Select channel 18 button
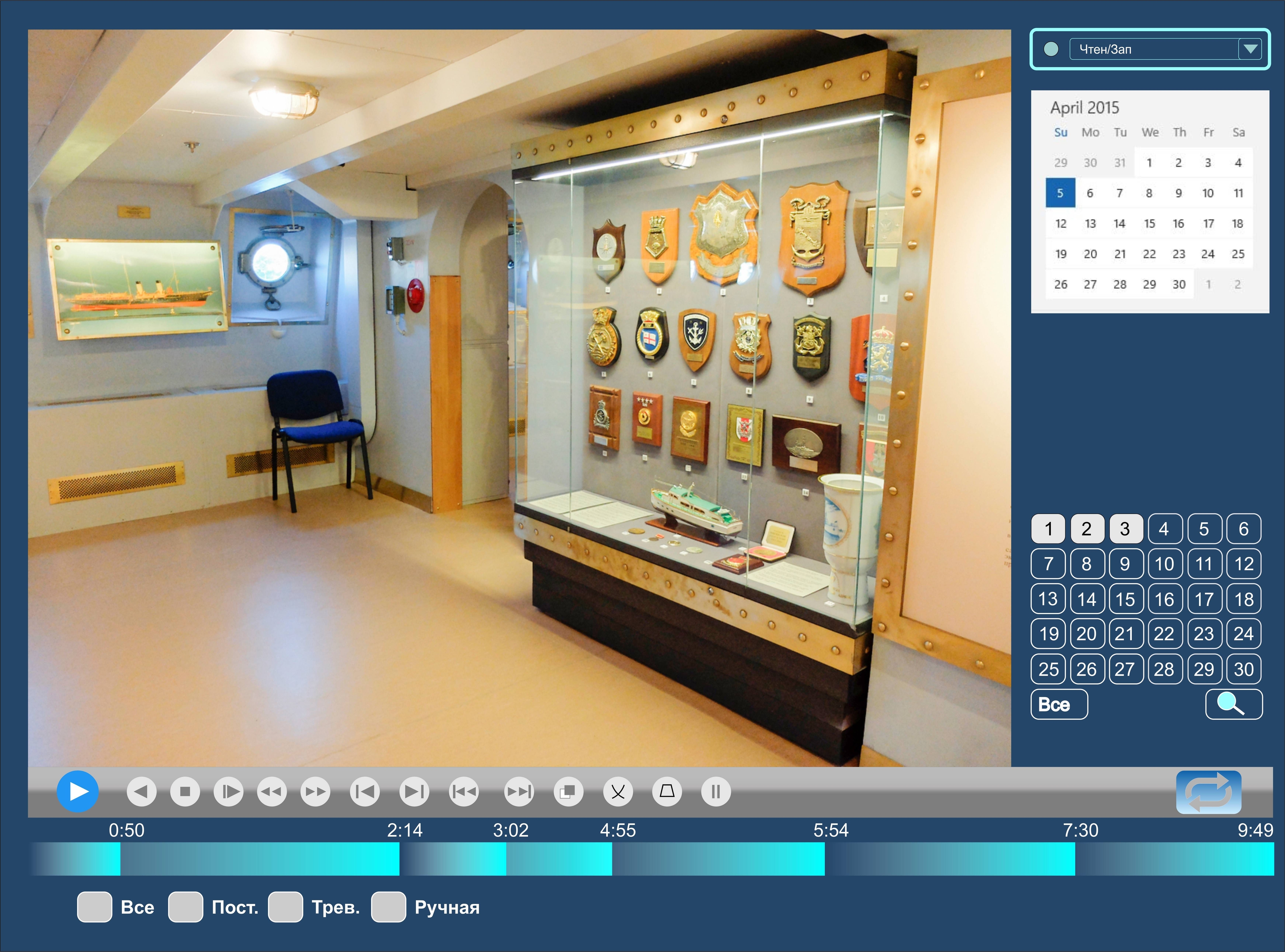The image size is (1285, 952). (1244, 599)
